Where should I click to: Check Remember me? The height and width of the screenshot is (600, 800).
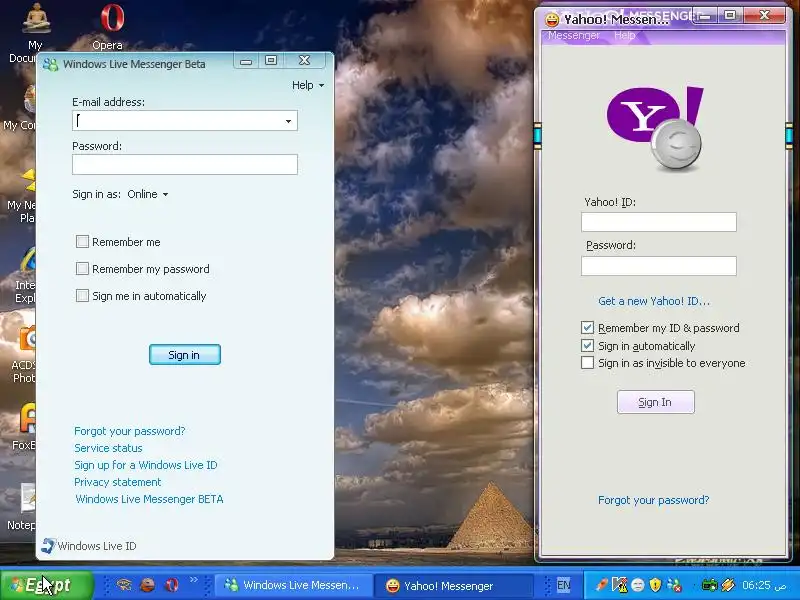click(x=82, y=242)
